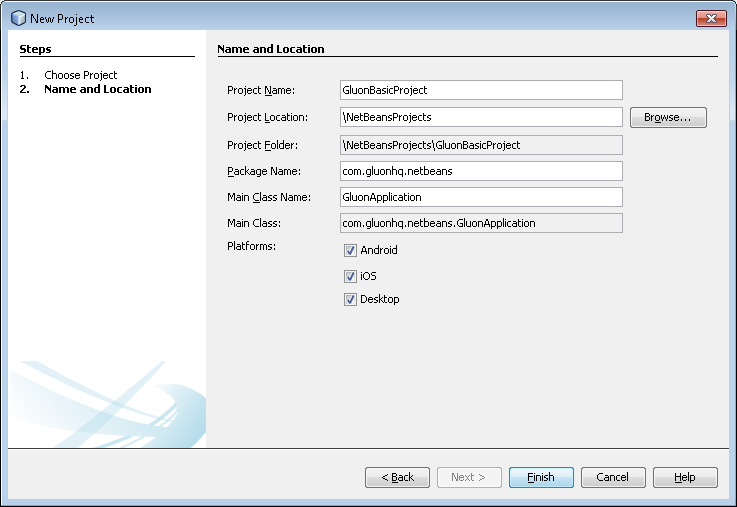Click the disabled Next > button
Screen dimensions: 737x507
469,477
